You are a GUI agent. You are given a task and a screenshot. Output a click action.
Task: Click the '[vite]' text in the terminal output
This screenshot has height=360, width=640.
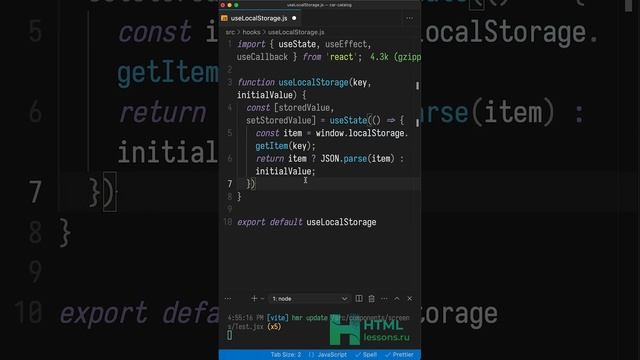278,318
